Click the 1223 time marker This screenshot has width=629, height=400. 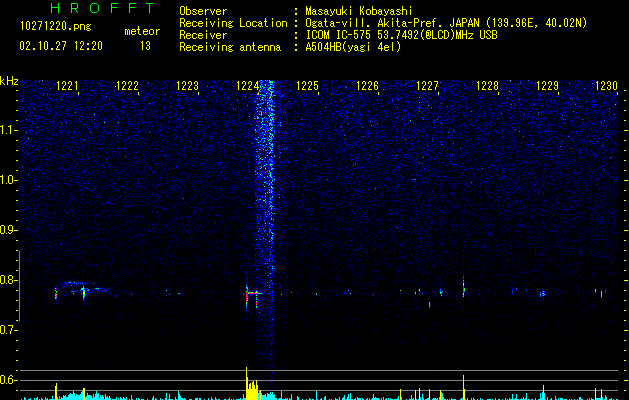click(188, 86)
